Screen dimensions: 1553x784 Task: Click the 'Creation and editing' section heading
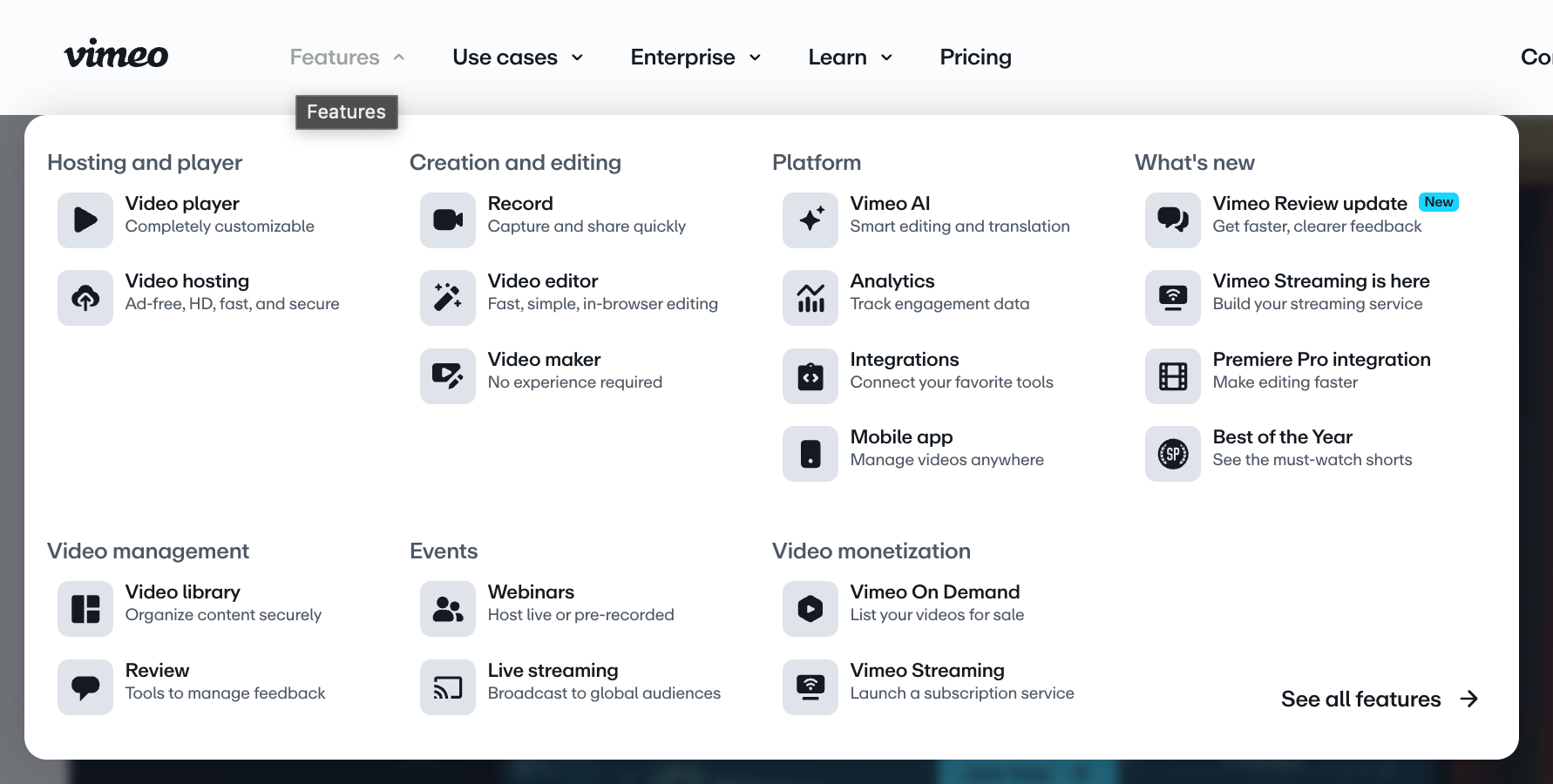(515, 163)
